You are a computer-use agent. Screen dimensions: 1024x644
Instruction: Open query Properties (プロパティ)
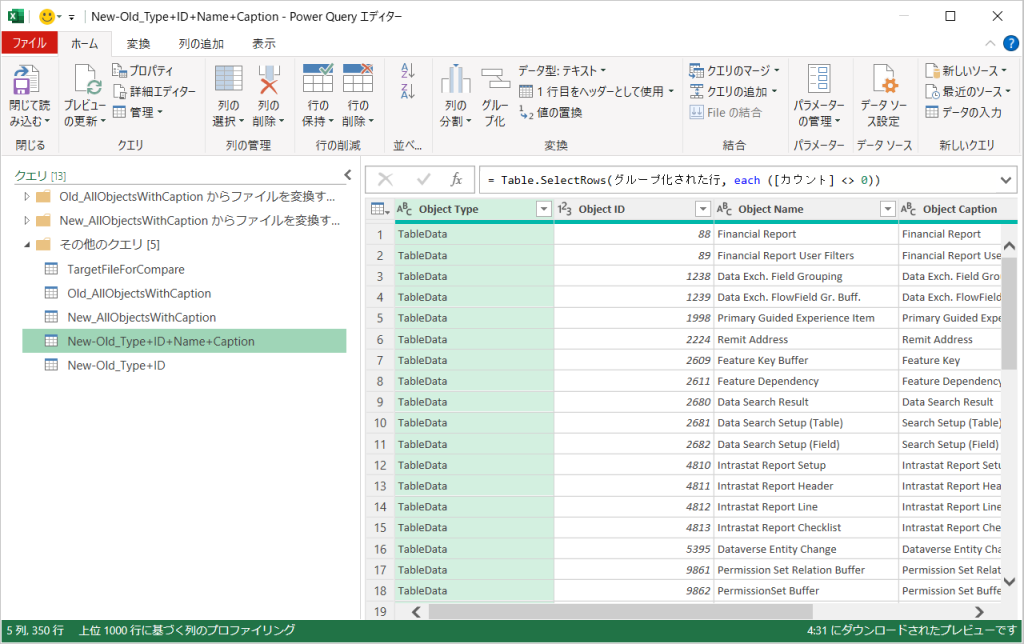click(142, 71)
